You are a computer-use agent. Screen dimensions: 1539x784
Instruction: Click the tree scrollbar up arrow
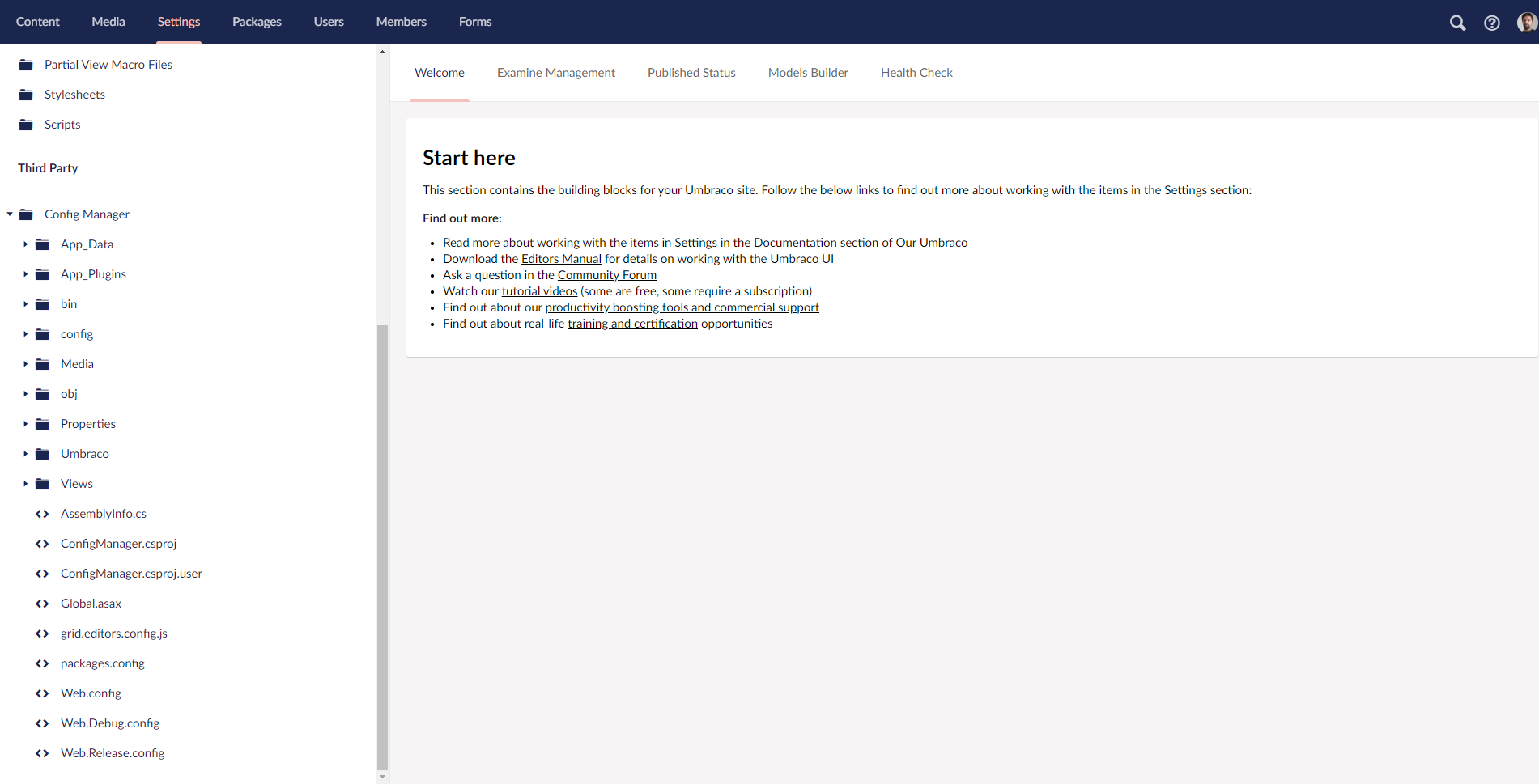coord(382,52)
